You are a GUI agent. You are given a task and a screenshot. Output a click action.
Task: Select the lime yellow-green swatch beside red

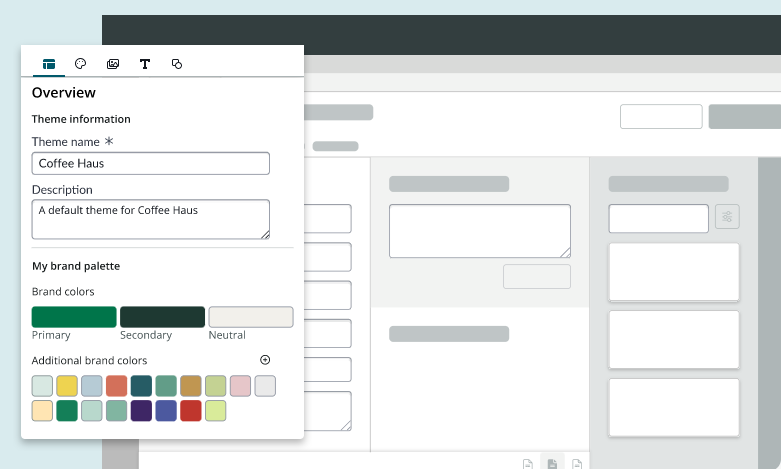click(216, 411)
